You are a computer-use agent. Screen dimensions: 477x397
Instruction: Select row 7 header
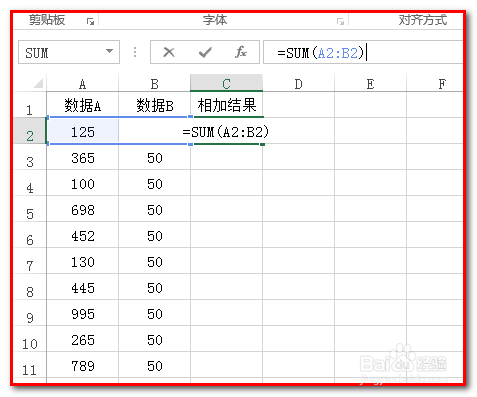30,261
